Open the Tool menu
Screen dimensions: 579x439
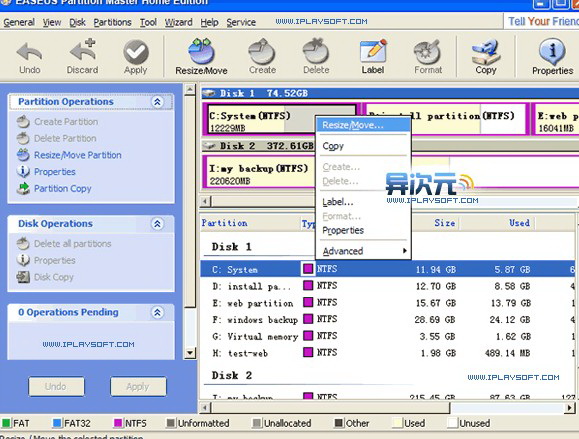coord(148,23)
